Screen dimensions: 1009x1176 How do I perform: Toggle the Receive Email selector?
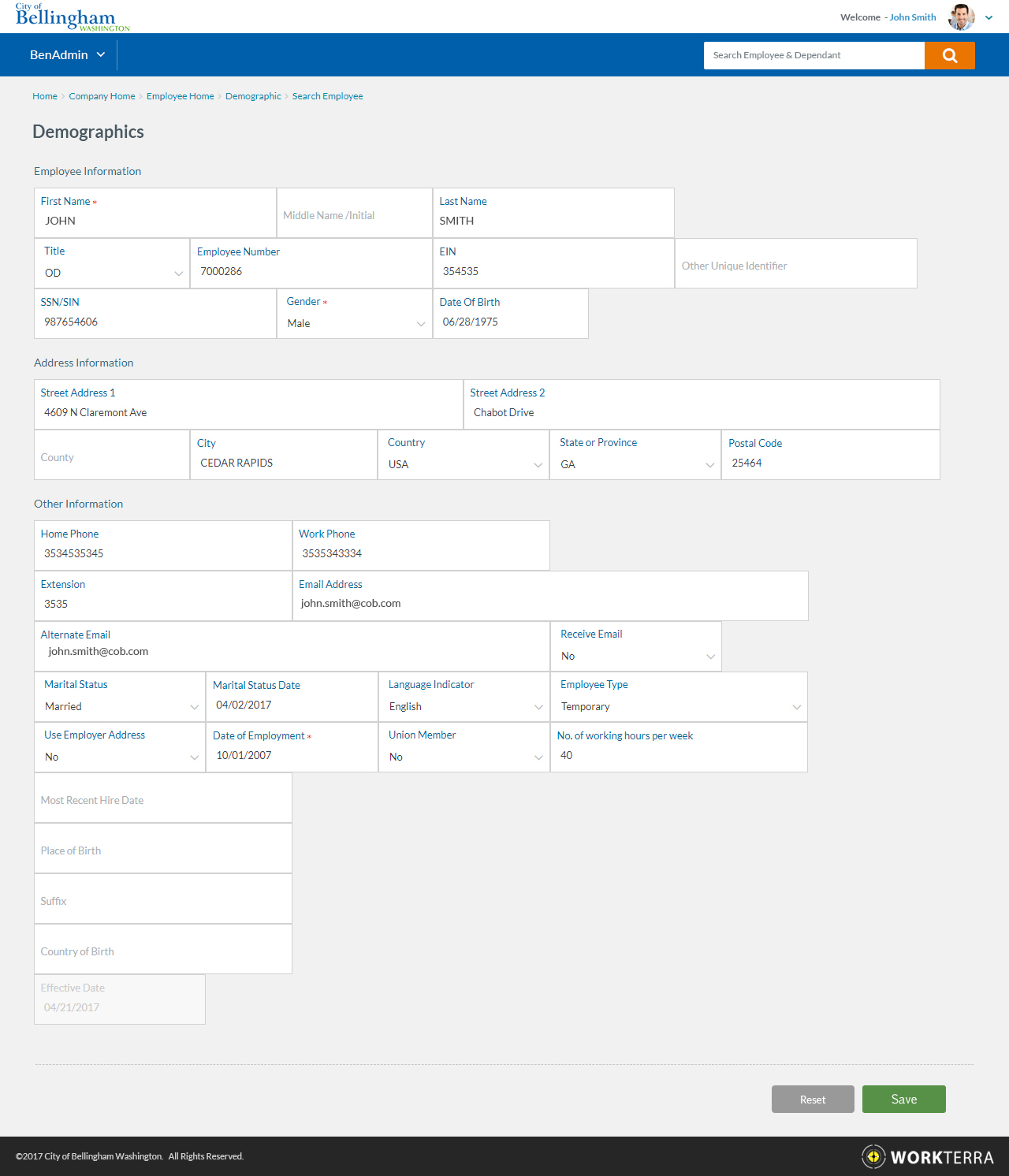point(636,656)
